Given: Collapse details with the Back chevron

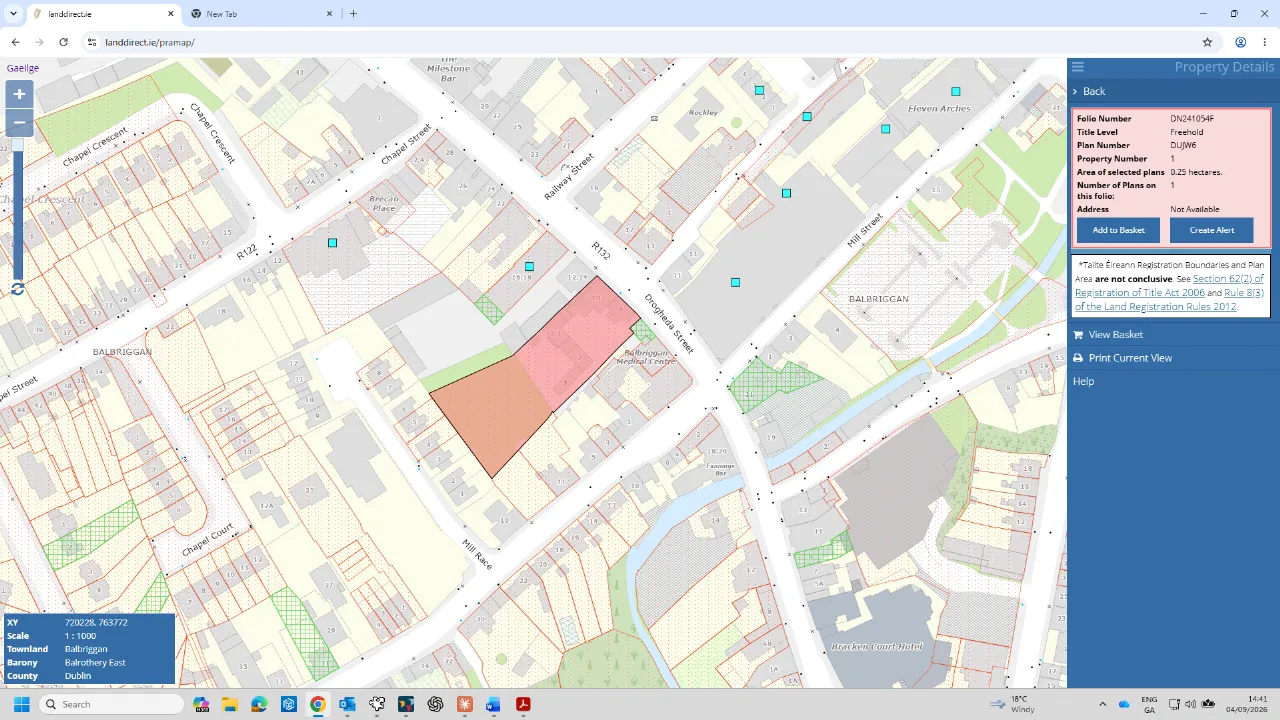Looking at the screenshot, I should tap(1075, 91).
